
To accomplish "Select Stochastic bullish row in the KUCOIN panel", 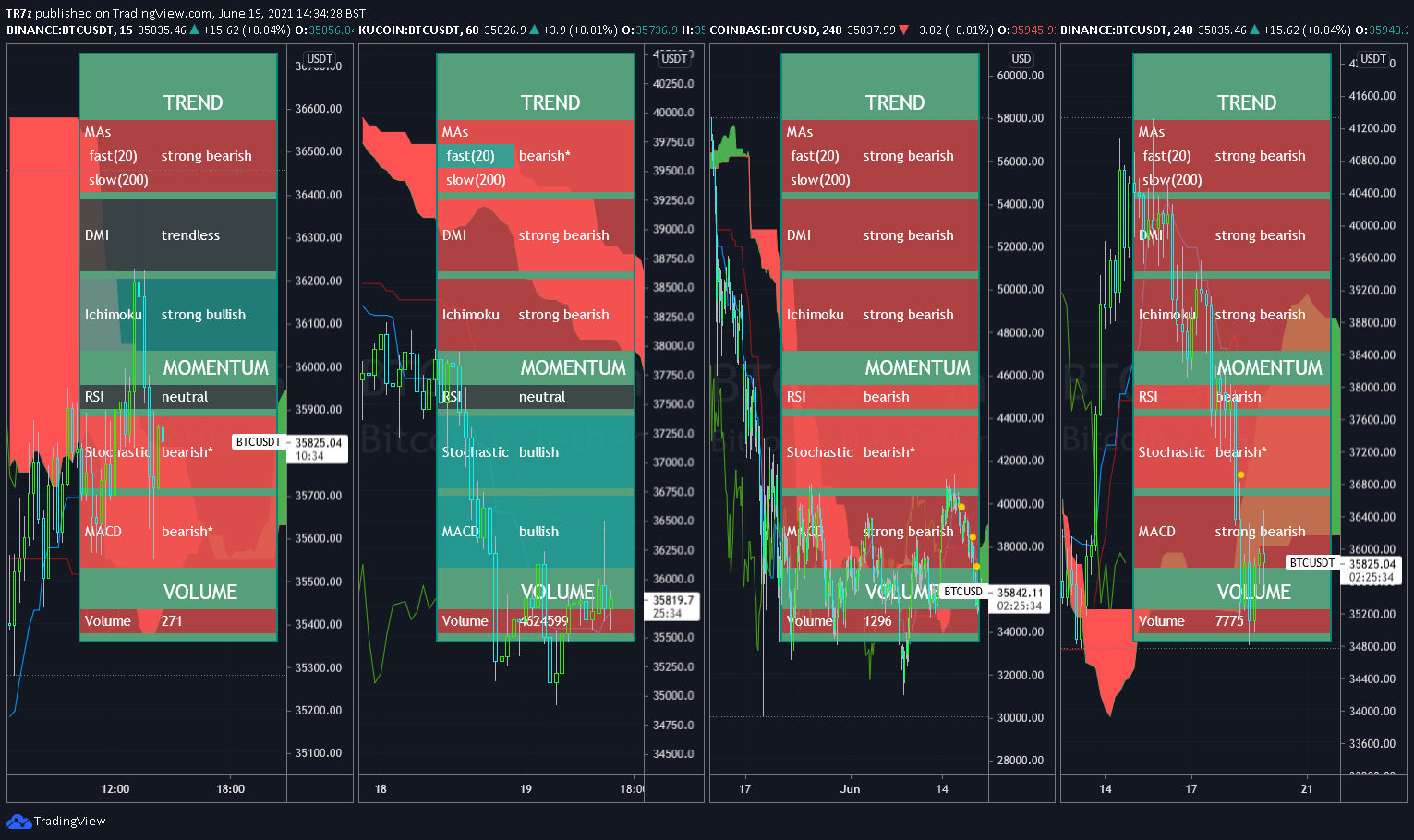I will [536, 452].
